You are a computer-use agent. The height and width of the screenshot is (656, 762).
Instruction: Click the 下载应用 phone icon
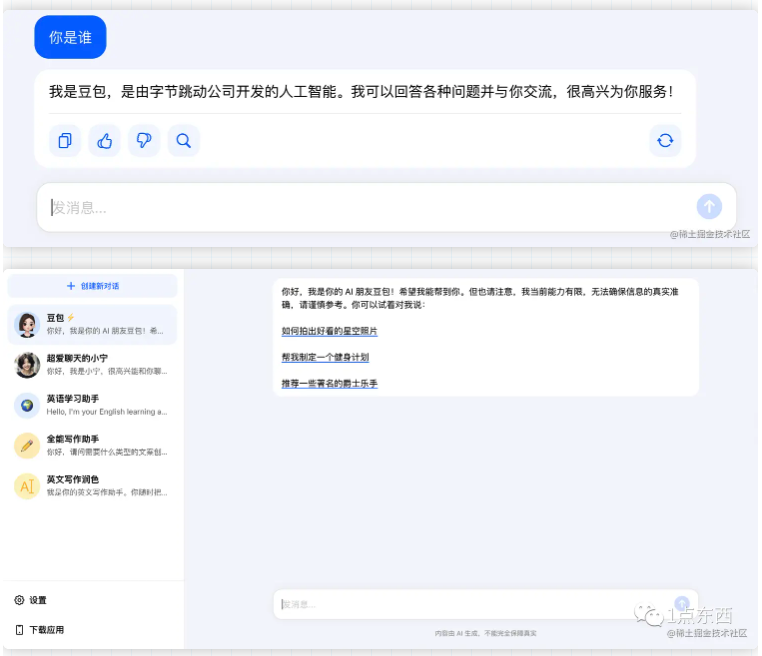point(19,630)
